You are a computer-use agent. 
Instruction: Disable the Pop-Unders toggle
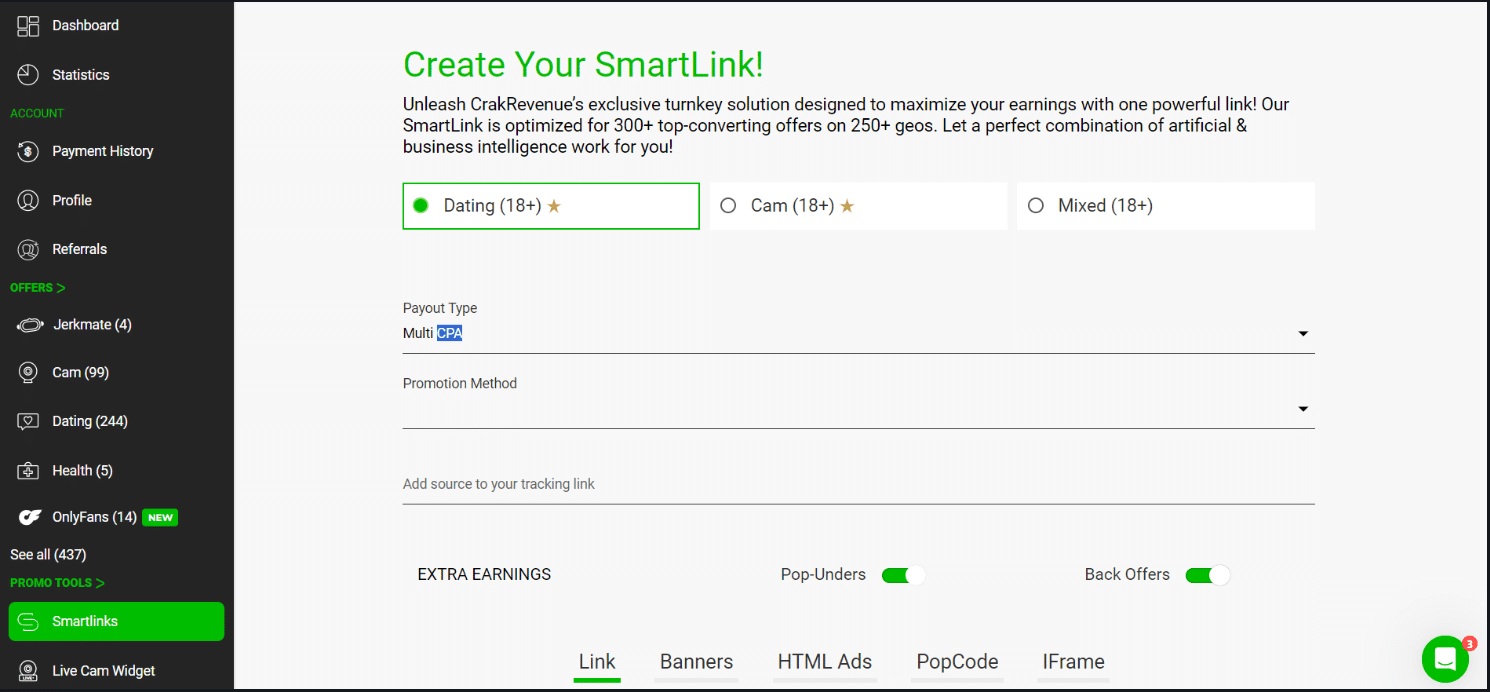(903, 575)
